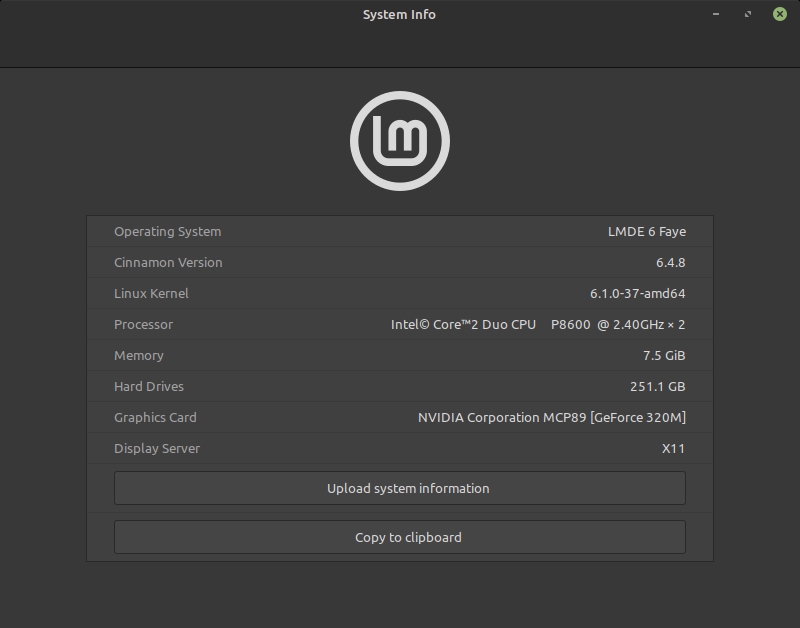Click the Linux Mint logo

tap(400, 141)
